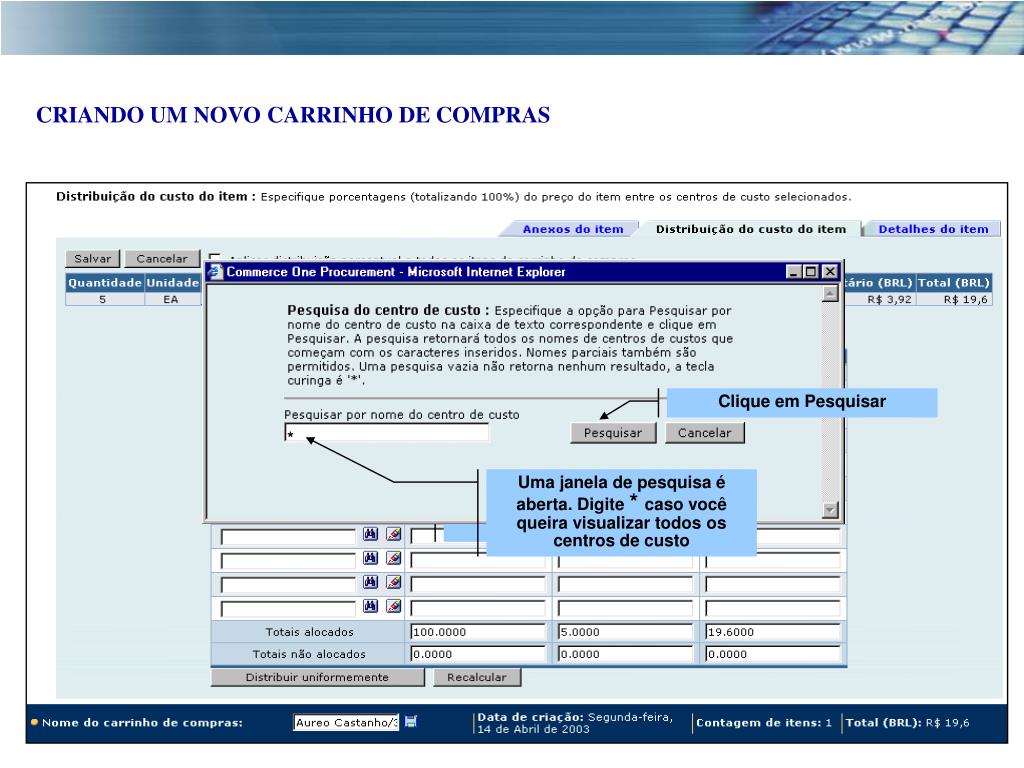Click the 100.0000 Totais alocados field

477,632
